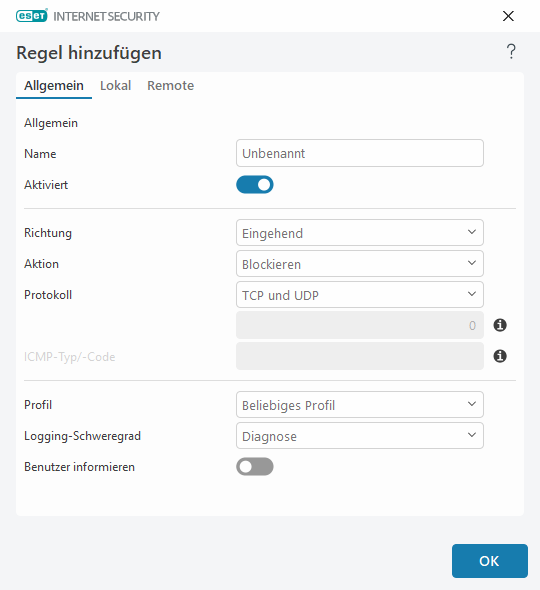Click the Name field containing Unbenannt
Viewport: 540px width, 590px height.
tap(360, 153)
